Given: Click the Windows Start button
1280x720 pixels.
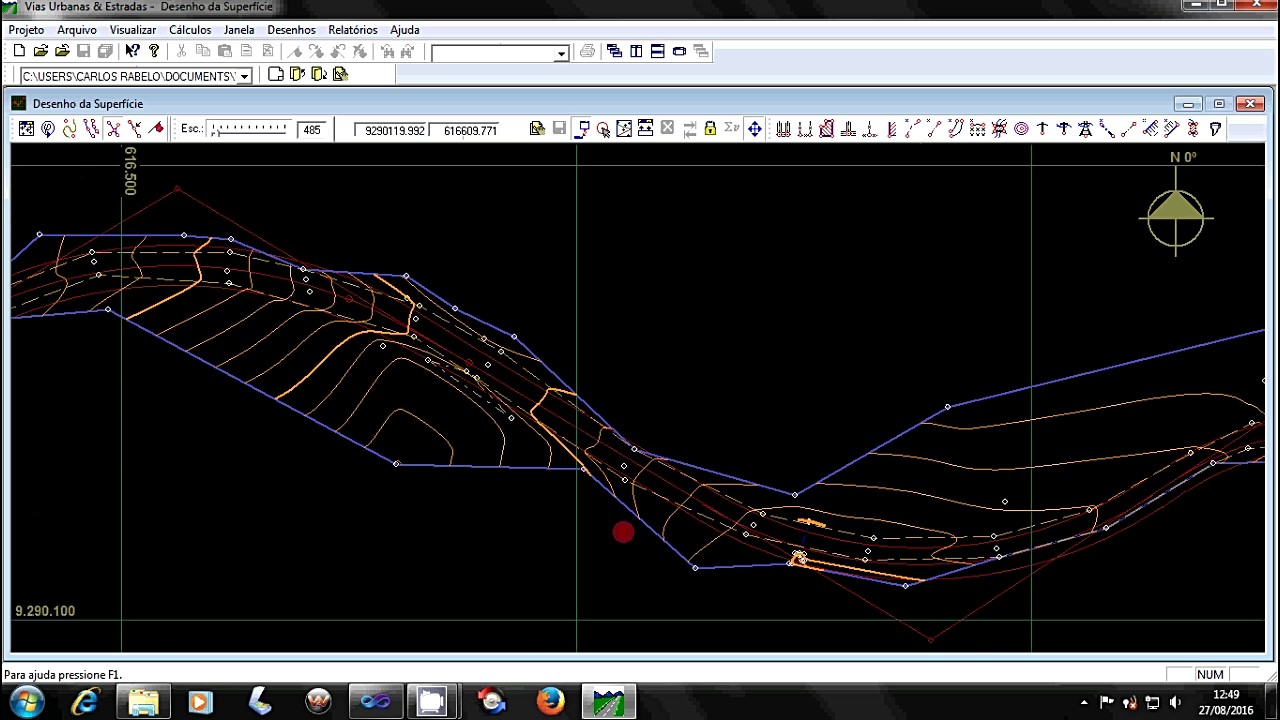Looking at the screenshot, I should pos(26,702).
